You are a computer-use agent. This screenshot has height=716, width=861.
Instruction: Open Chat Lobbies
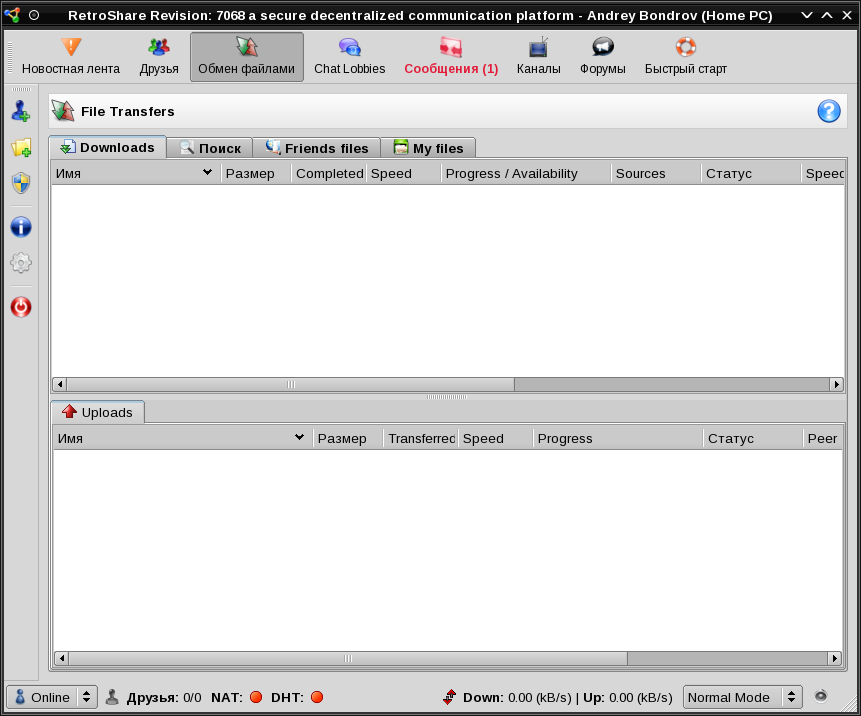[349, 57]
